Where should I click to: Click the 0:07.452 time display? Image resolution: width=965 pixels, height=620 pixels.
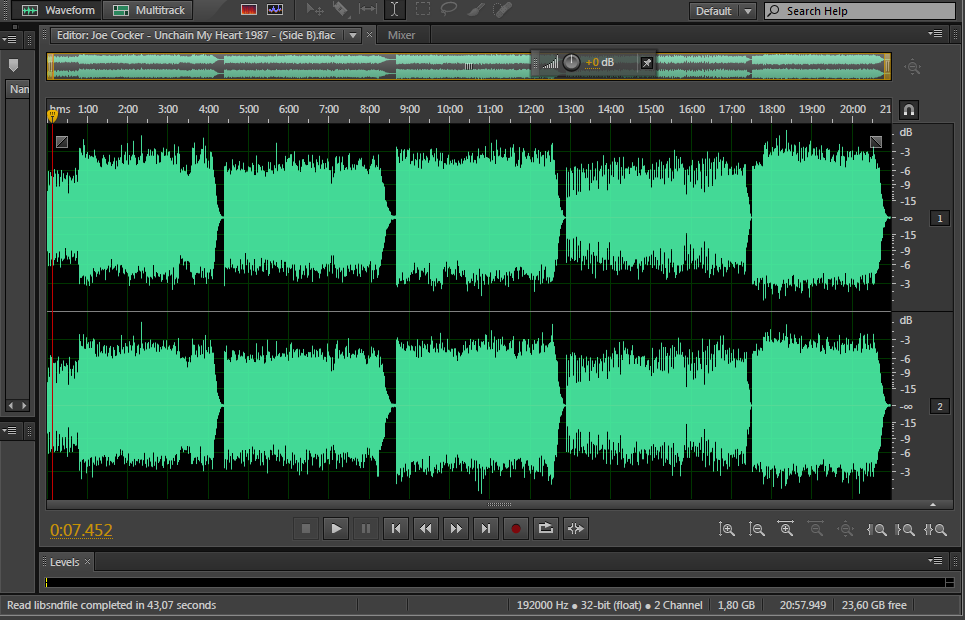(x=81, y=530)
